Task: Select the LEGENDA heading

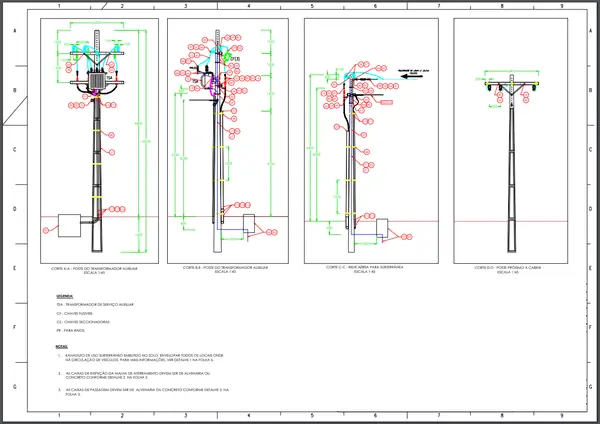Action: [x=65, y=297]
